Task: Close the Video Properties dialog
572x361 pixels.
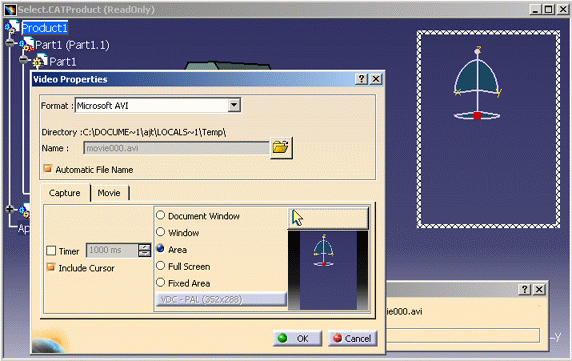Action: (x=376, y=79)
